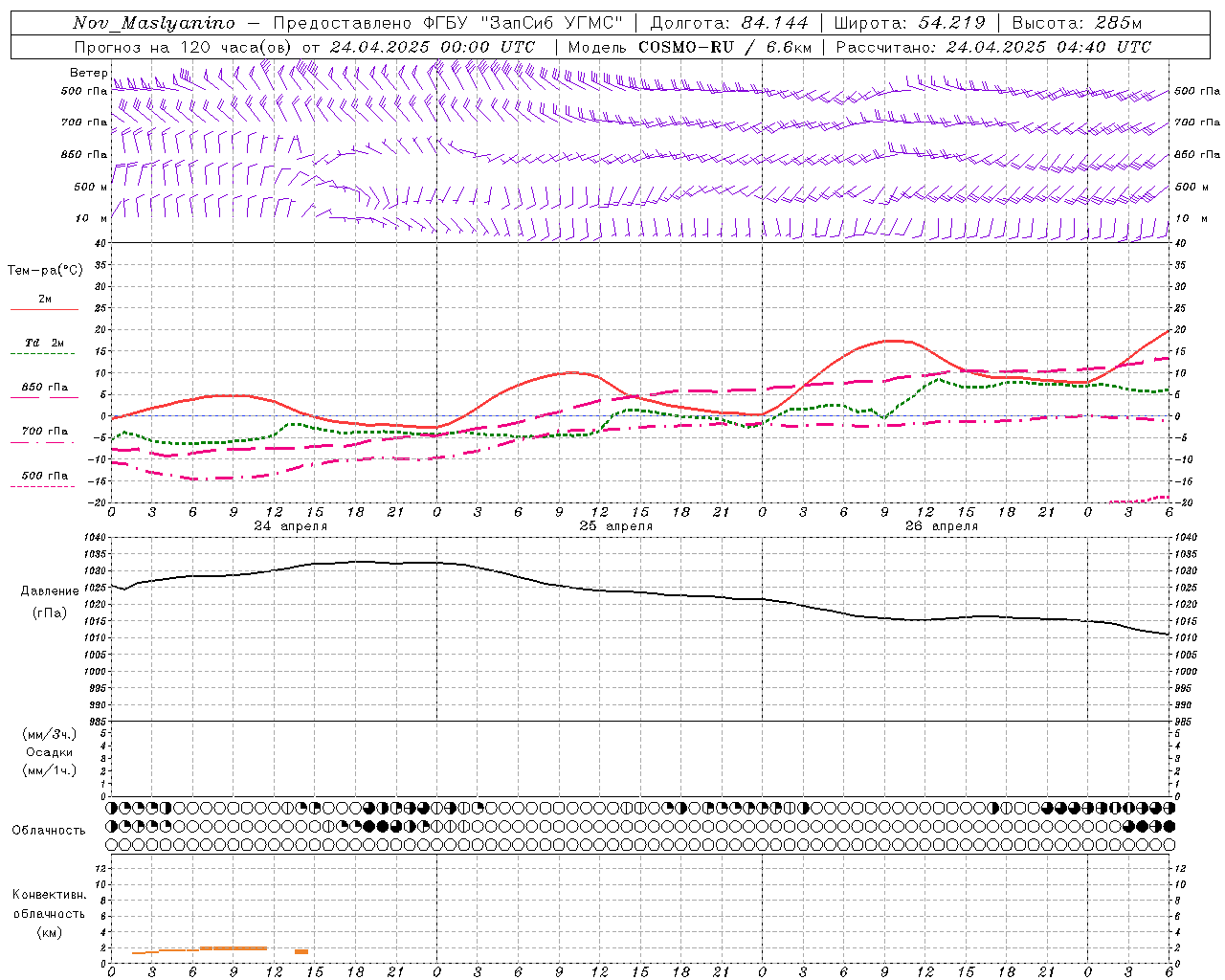The height and width of the screenshot is (980, 1225).
Task: Click the 'Осадки' precipitation label
Action: (50, 752)
